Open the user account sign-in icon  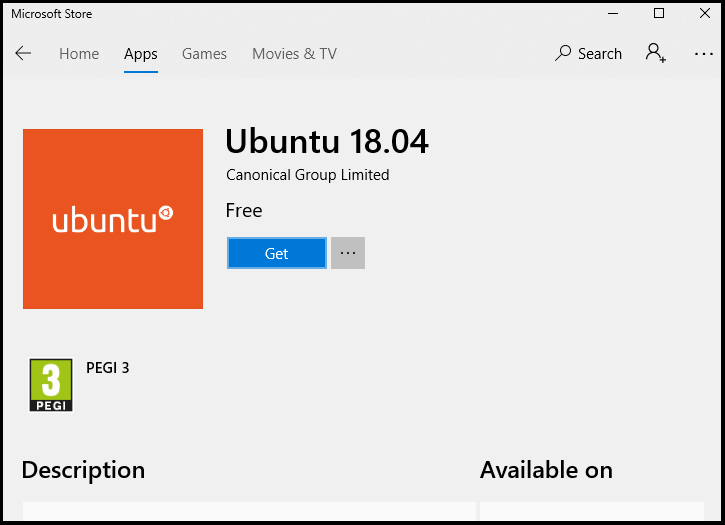tap(656, 53)
